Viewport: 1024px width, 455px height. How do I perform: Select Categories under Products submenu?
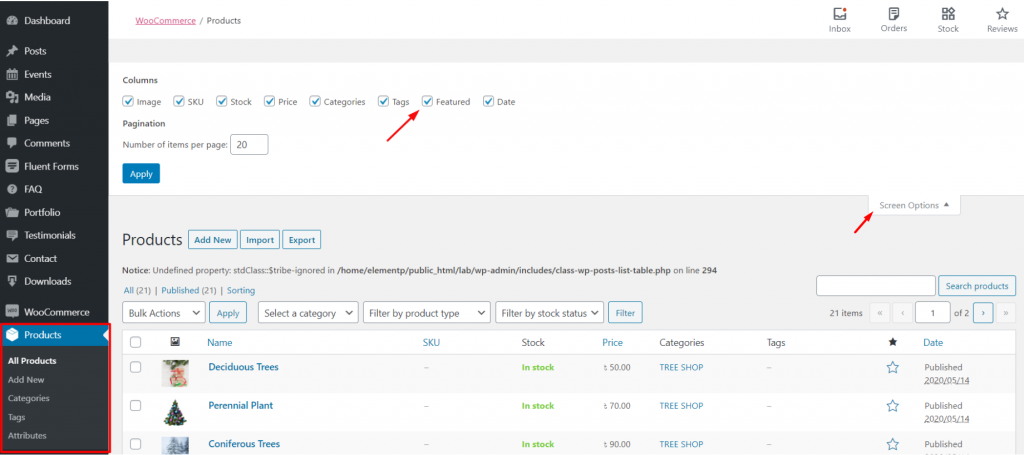click(28, 398)
